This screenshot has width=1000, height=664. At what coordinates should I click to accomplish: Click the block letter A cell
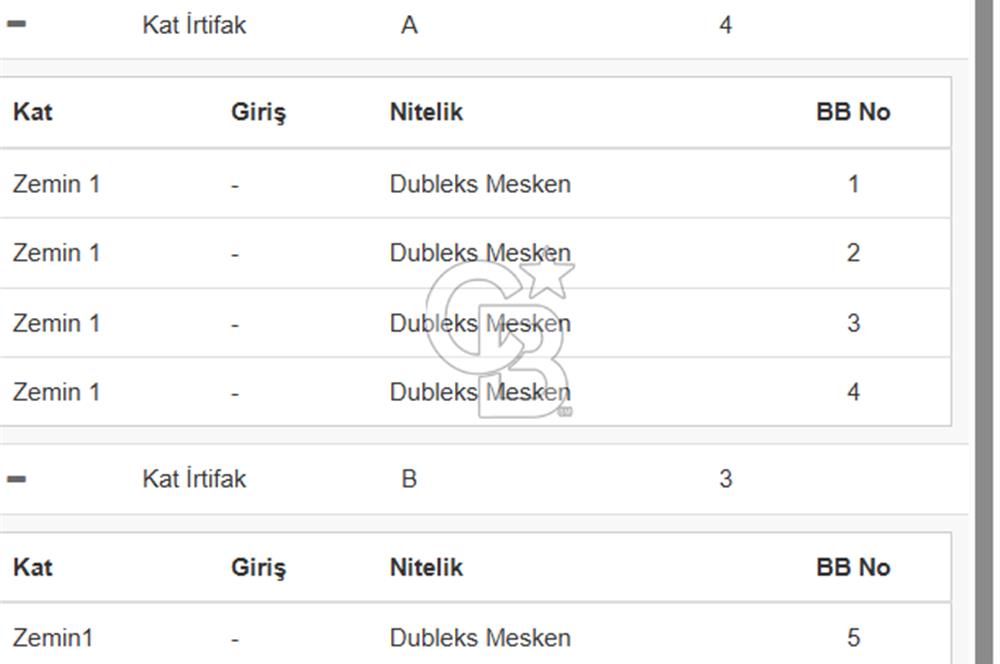(x=409, y=26)
